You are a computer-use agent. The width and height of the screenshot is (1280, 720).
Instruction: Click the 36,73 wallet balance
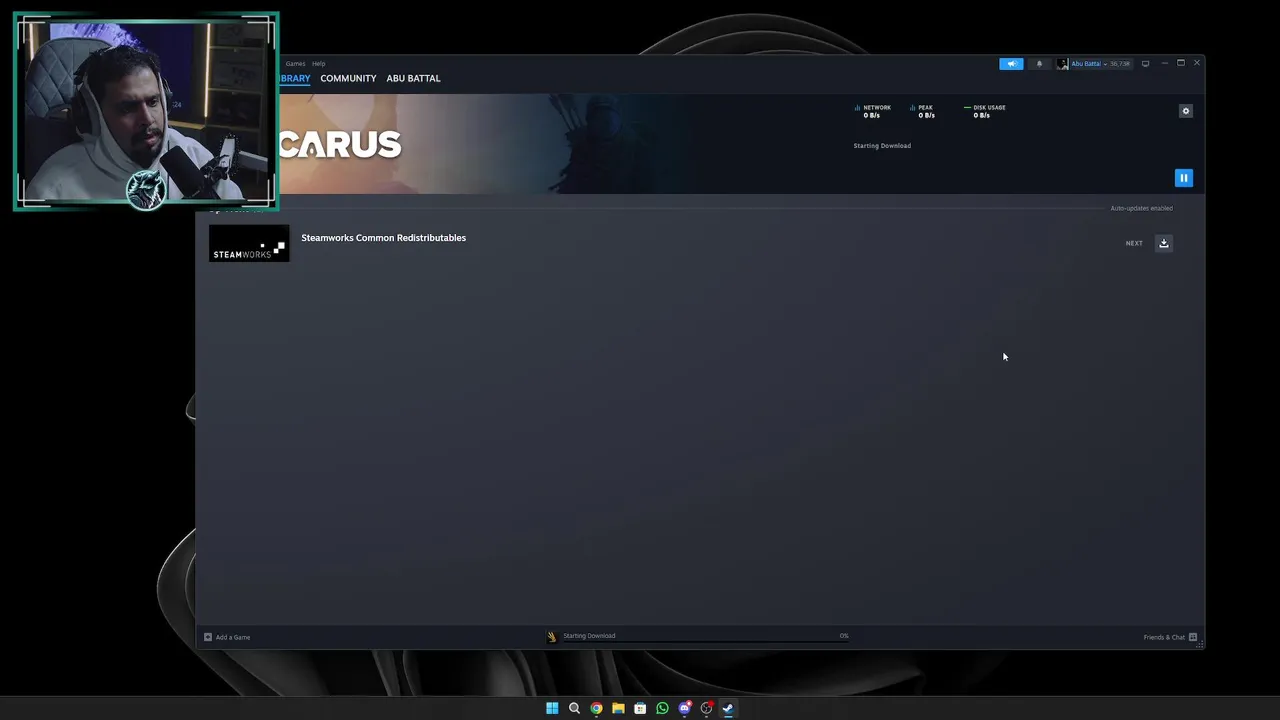(1119, 64)
